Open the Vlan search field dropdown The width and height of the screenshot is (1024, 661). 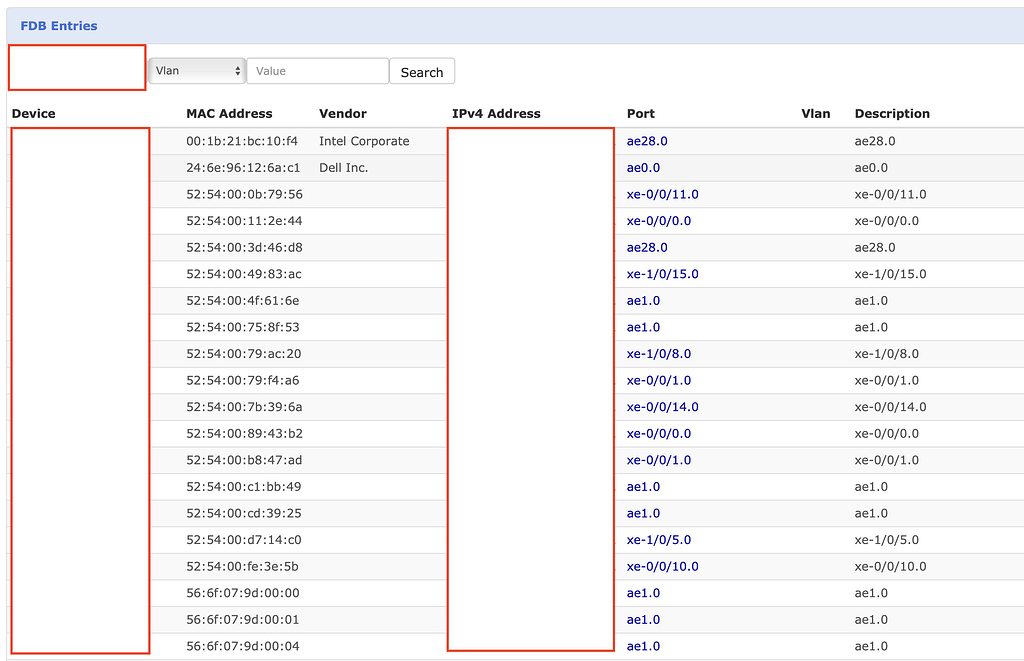click(x=196, y=71)
